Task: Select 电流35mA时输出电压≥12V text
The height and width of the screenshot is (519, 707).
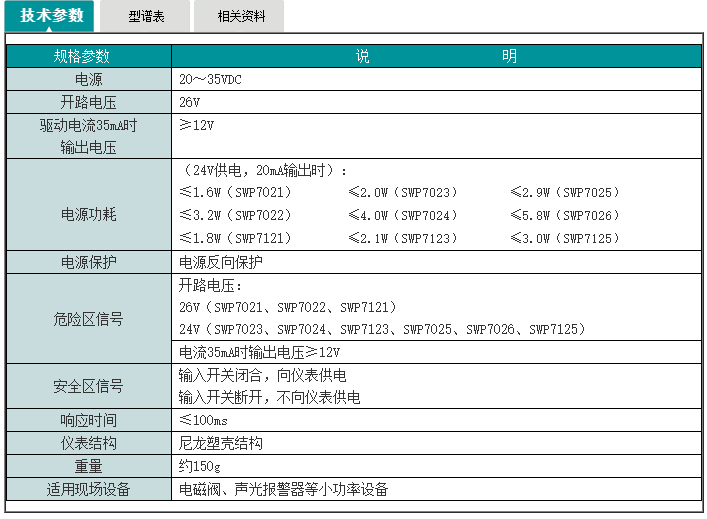Action: pos(259,352)
